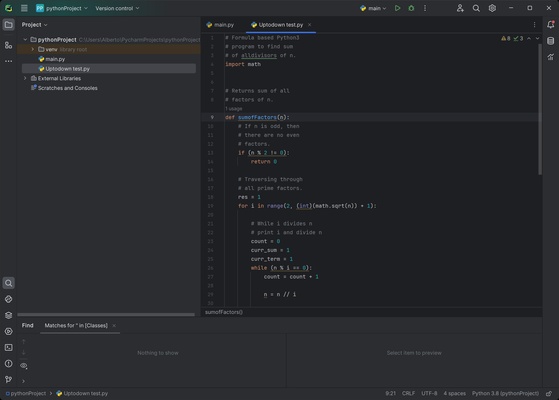
Task: Click the Project panel horizontal scrollbar
Action: pos(106,314)
